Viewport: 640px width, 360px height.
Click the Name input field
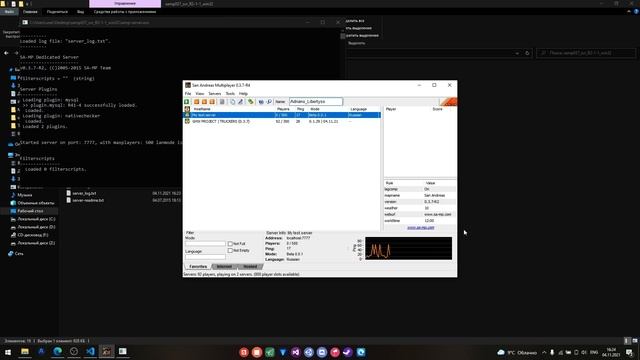316,102
